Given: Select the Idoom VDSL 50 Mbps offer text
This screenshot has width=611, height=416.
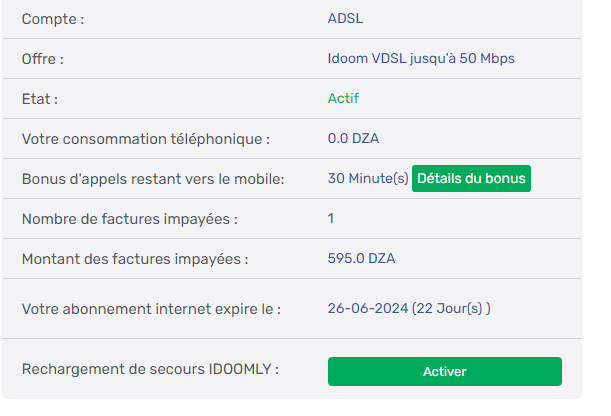Looking at the screenshot, I should coord(421,59).
